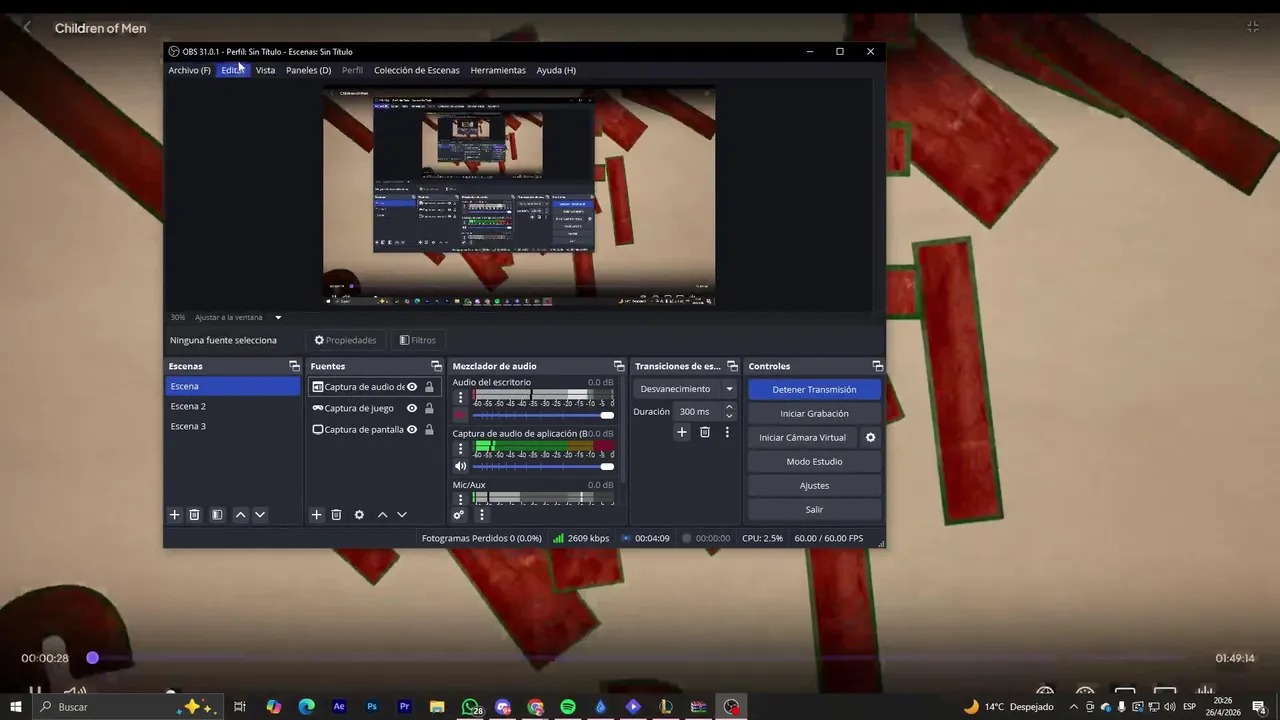Click Salir to exit OBS
1280x720 pixels.
(814, 509)
